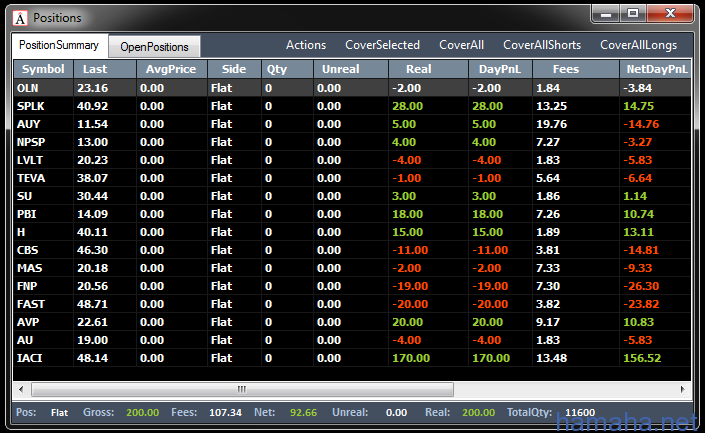Viewport: 705px width, 433px height.
Task: Sort by the Last column header
Action: tap(105, 69)
